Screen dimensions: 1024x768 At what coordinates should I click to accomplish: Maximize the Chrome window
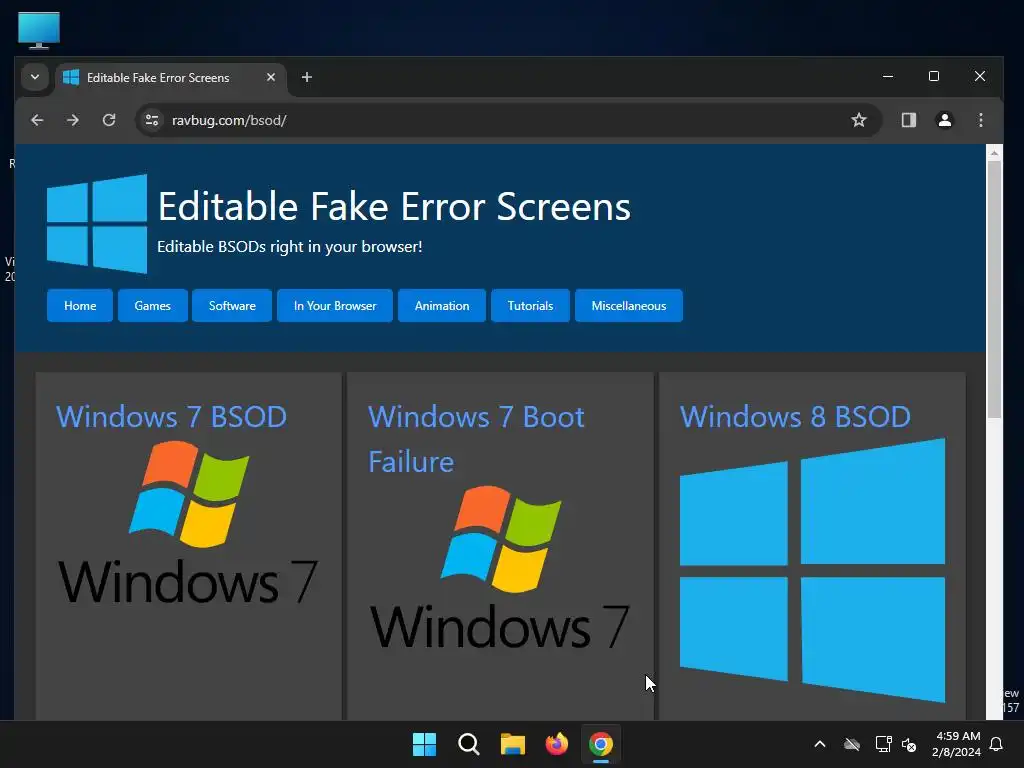[934, 76]
